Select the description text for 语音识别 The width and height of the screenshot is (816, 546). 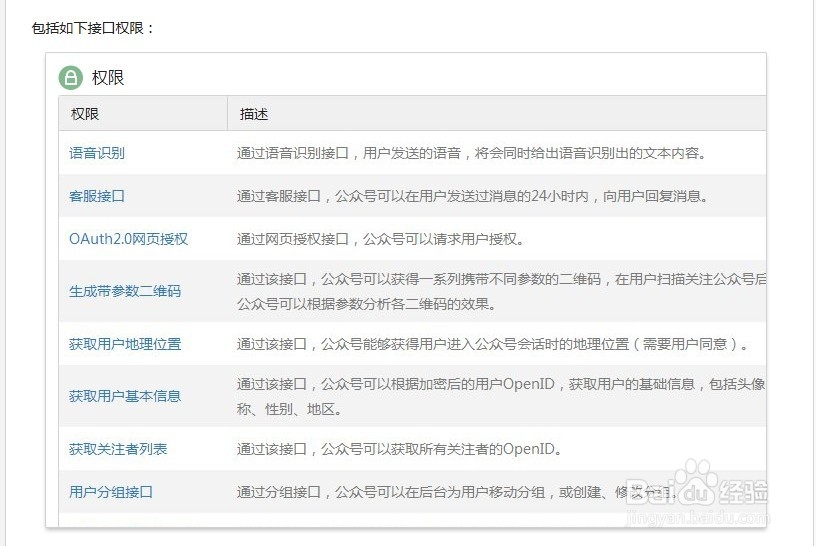[x=471, y=153]
